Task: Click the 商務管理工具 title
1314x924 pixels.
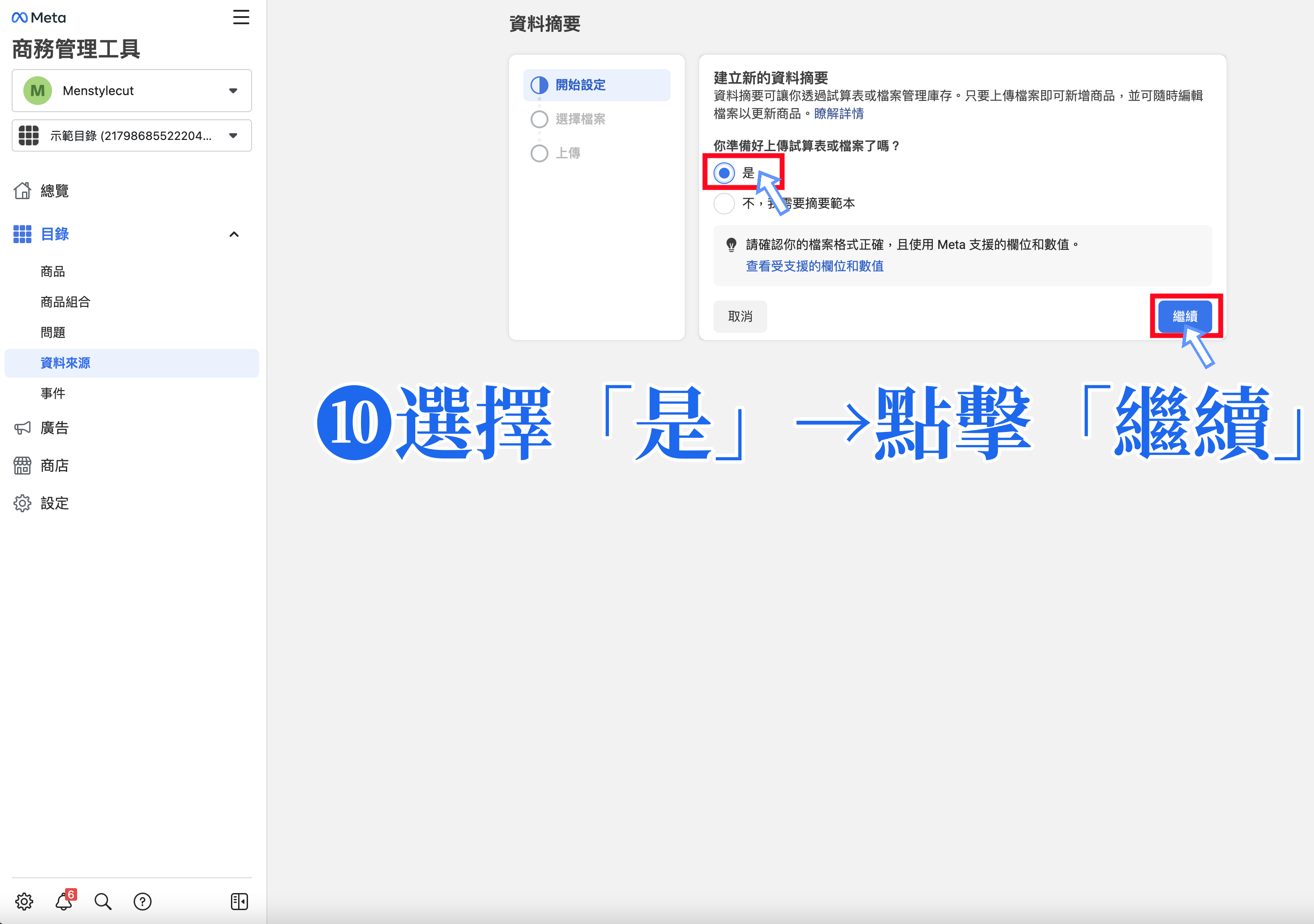Action: click(x=76, y=49)
